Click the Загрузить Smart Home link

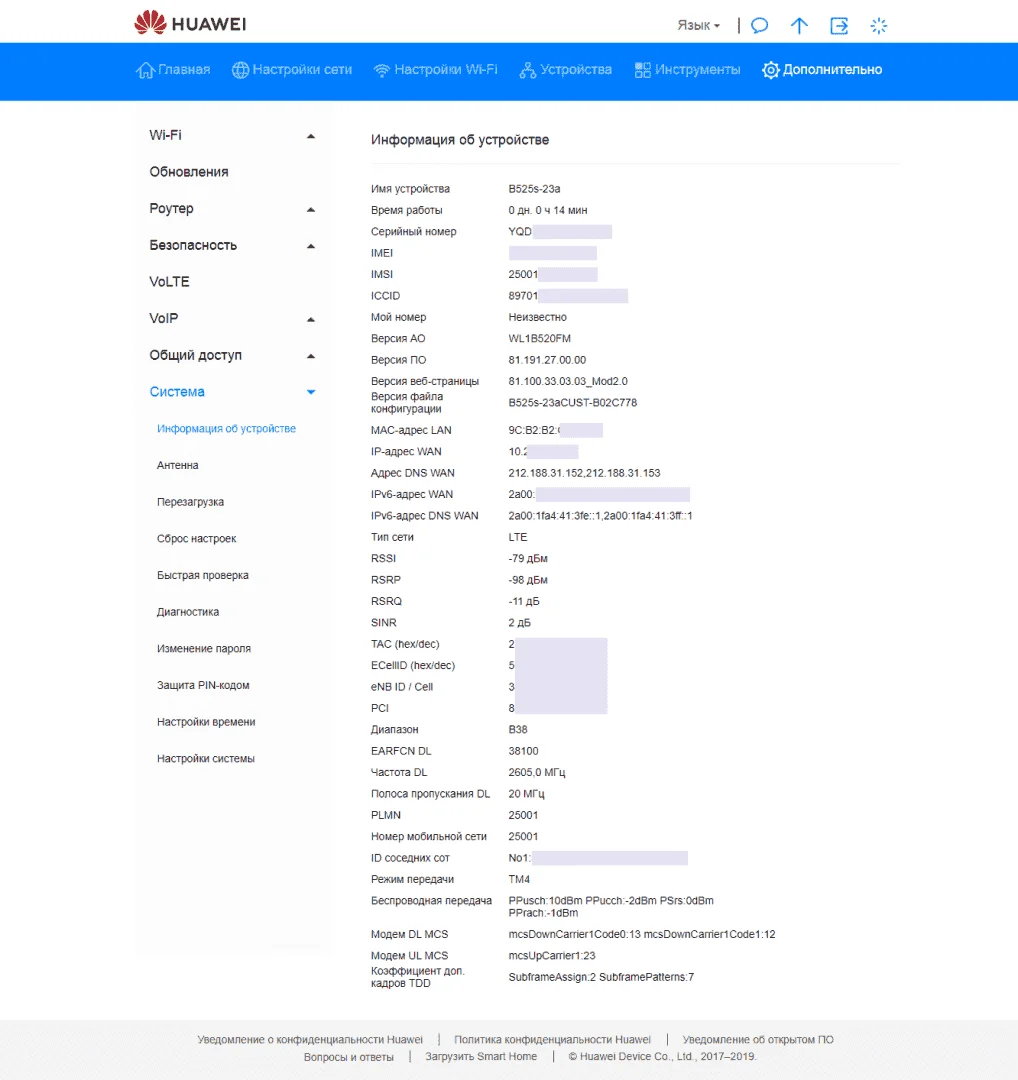click(481, 1057)
